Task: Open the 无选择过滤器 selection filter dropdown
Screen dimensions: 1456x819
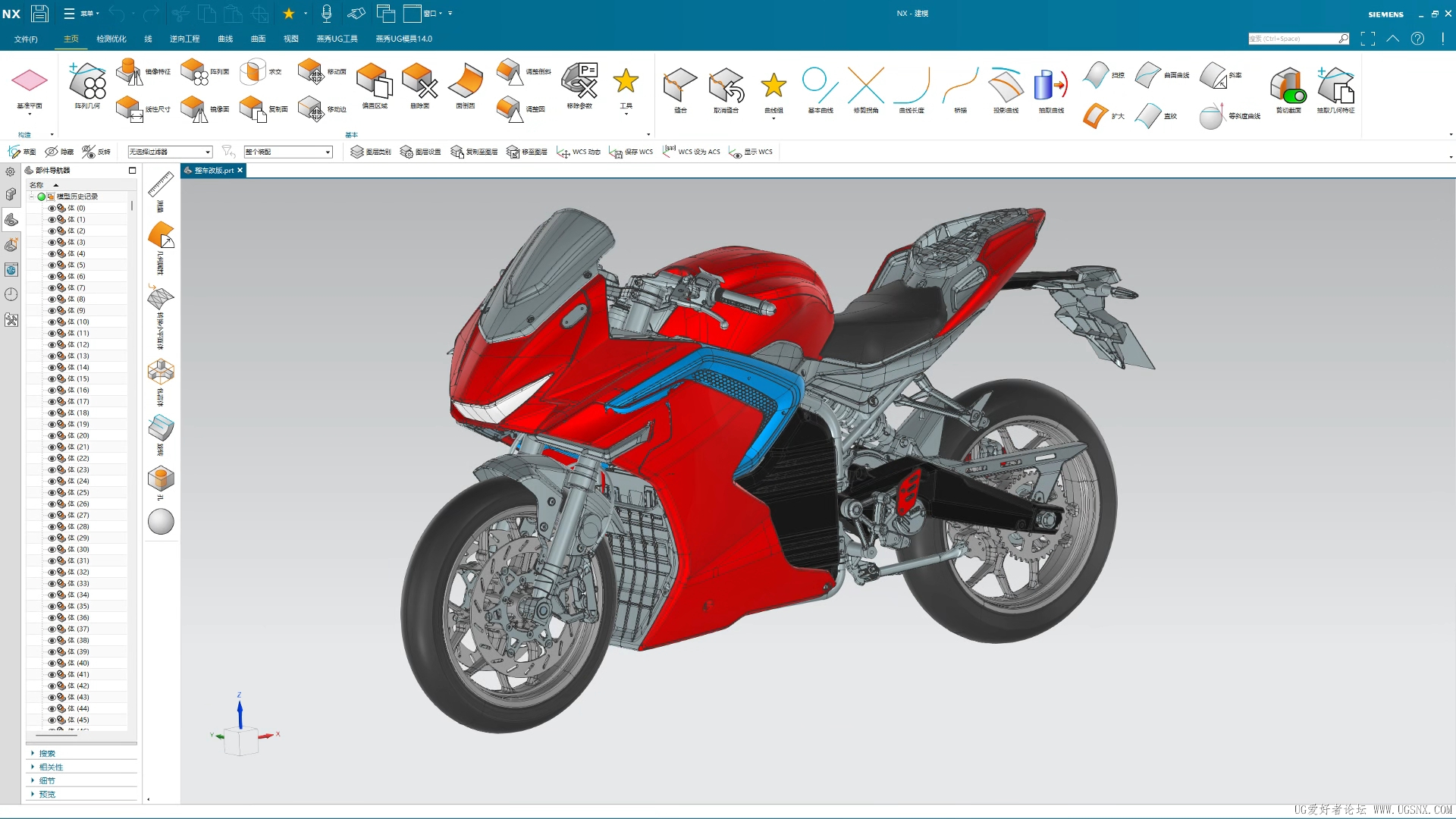Action: click(x=170, y=152)
